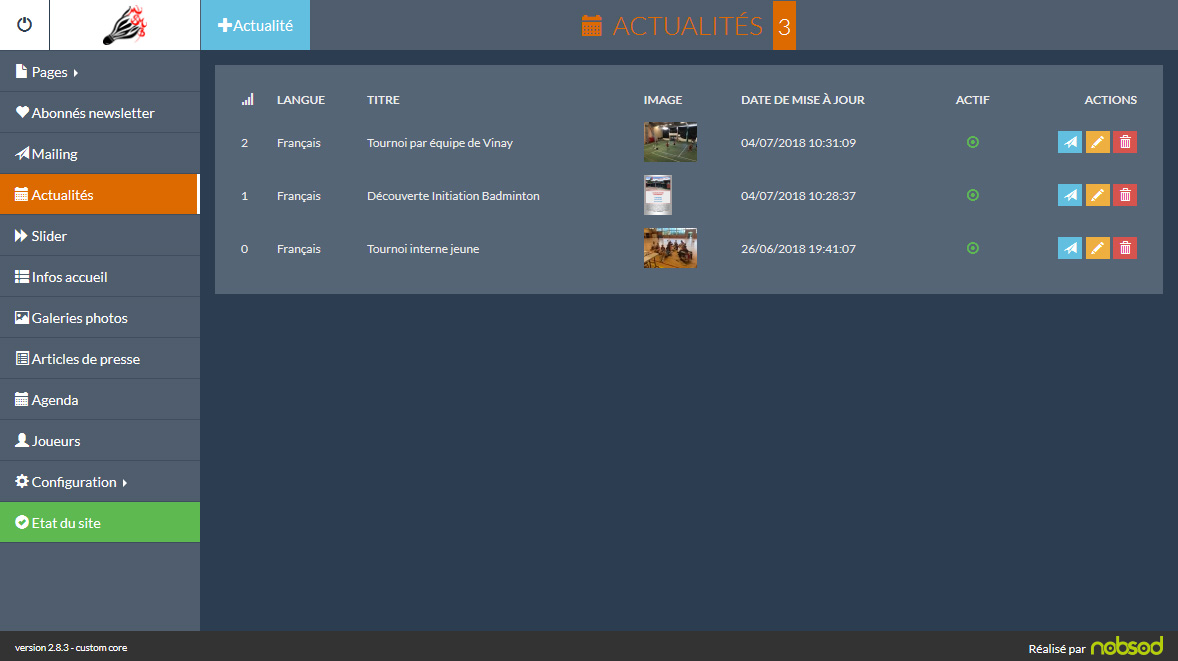1178x661 pixels.
Task: Expand the Configuration menu
Action: pos(100,481)
